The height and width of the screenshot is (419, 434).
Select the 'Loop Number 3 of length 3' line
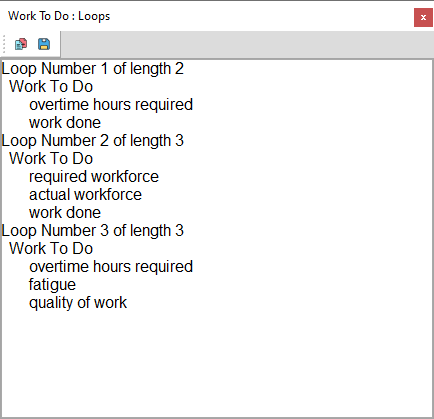(93, 231)
